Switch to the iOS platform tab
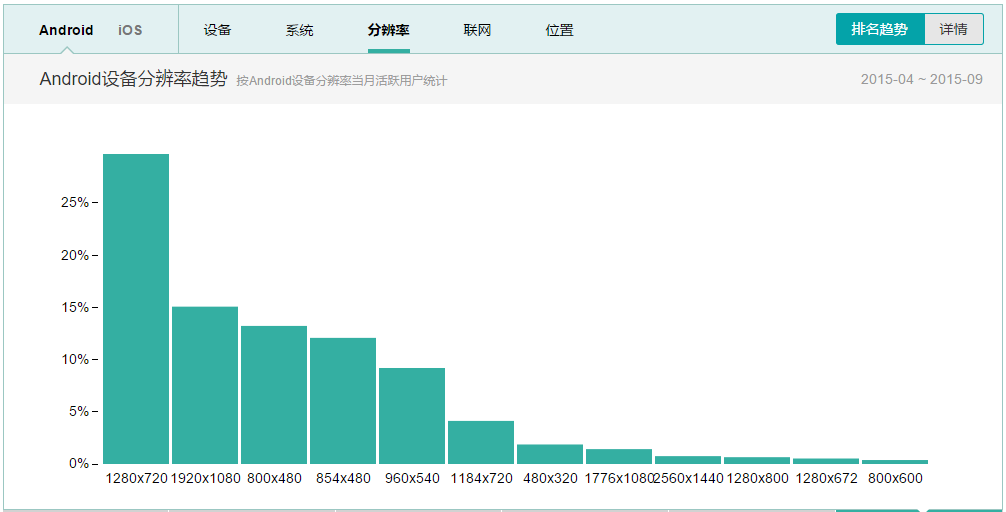Viewport: 1006px width, 512px height. coord(130,30)
